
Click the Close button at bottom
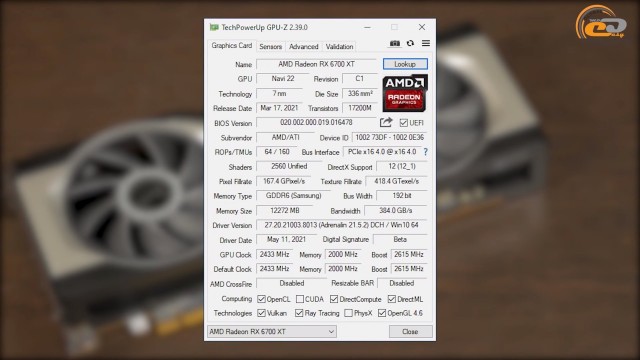[x=410, y=331]
